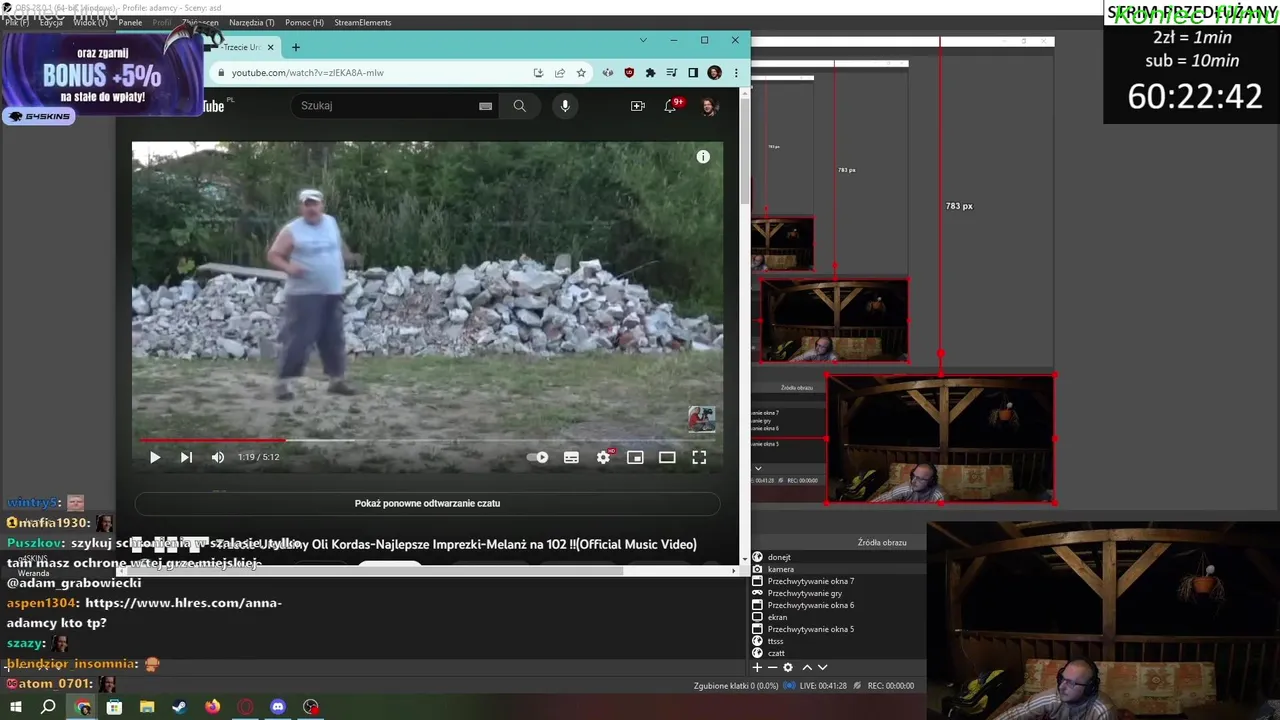Close the Trzecie Ur... Chrome tab
Viewport: 1280px width, 720px height.
[x=270, y=47]
